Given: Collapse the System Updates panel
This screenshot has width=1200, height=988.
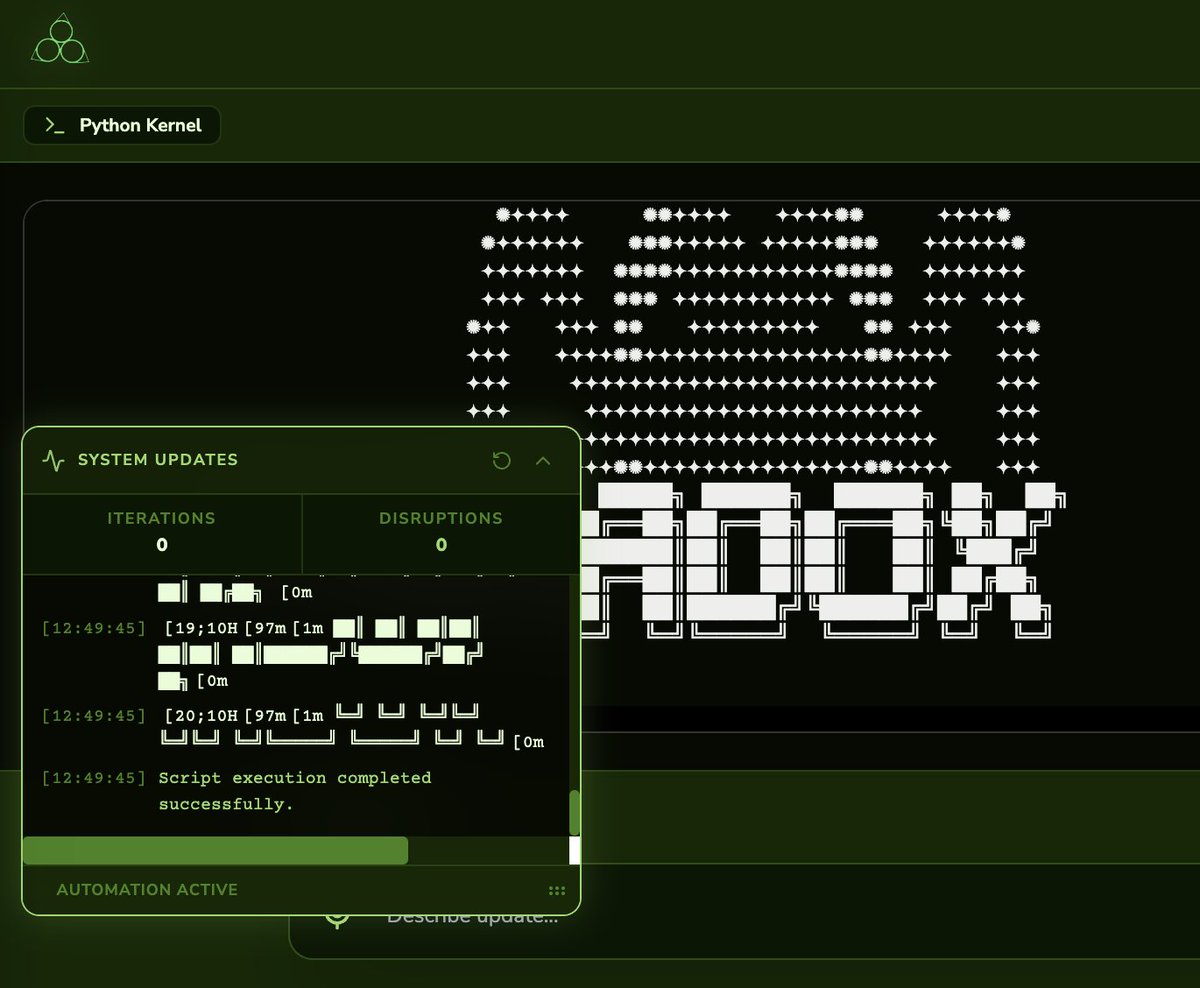Looking at the screenshot, I should 543,460.
